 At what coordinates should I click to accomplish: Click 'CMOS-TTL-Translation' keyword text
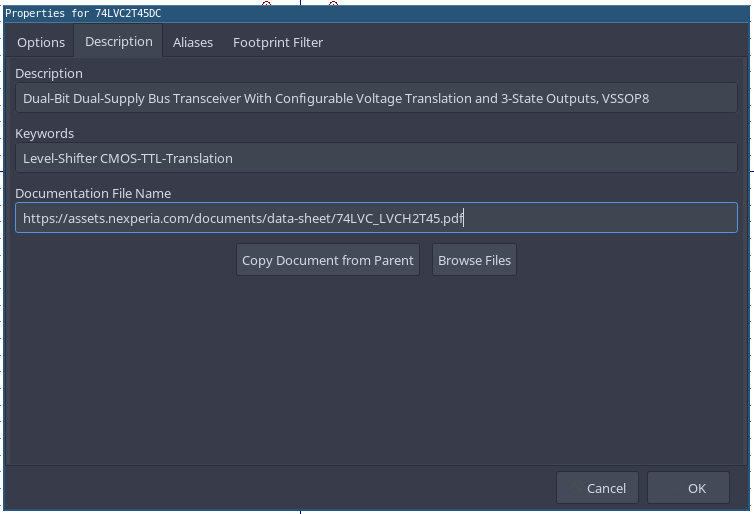(167, 158)
